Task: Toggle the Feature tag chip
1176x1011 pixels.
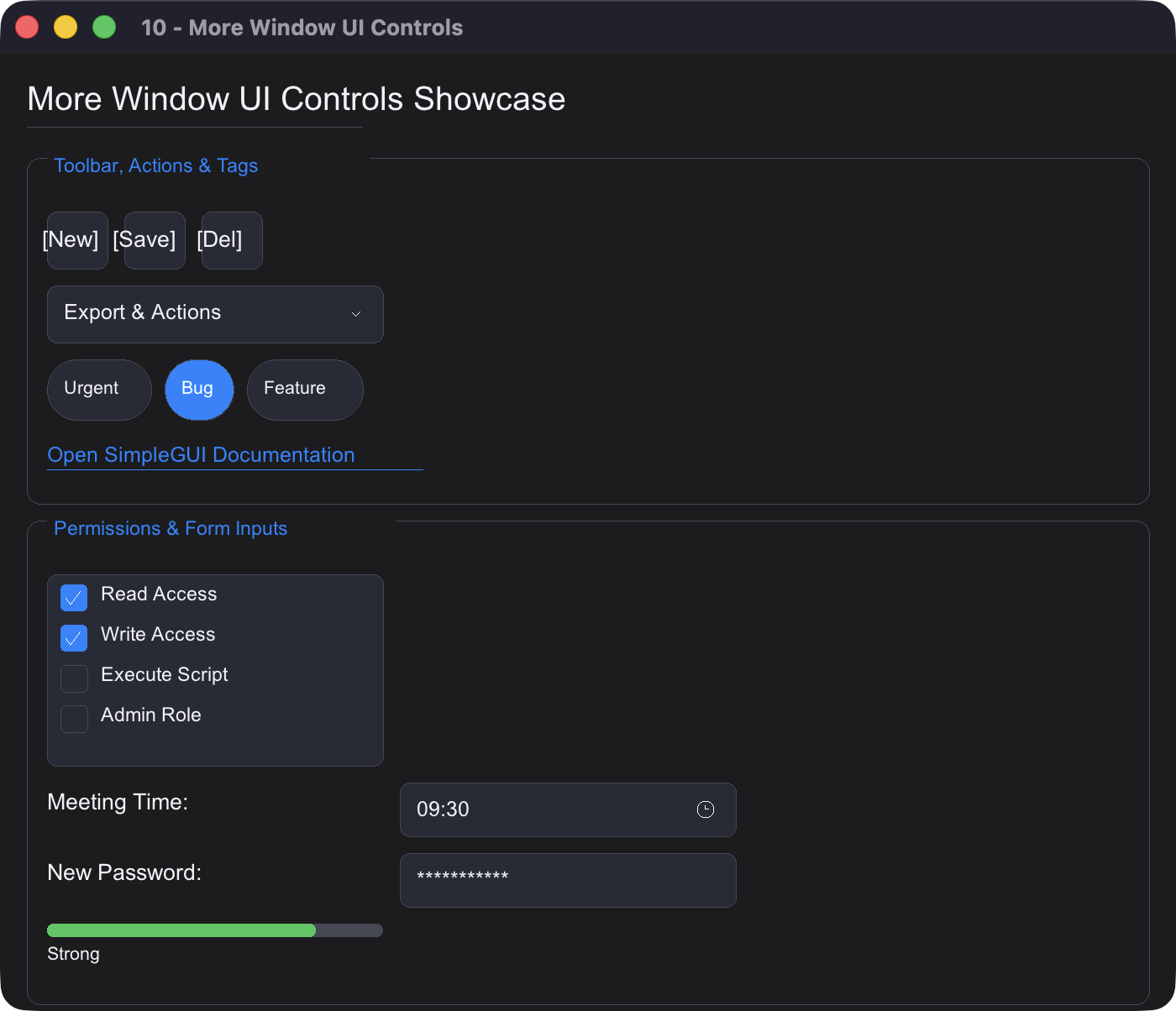Action: pyautogui.click(x=305, y=390)
